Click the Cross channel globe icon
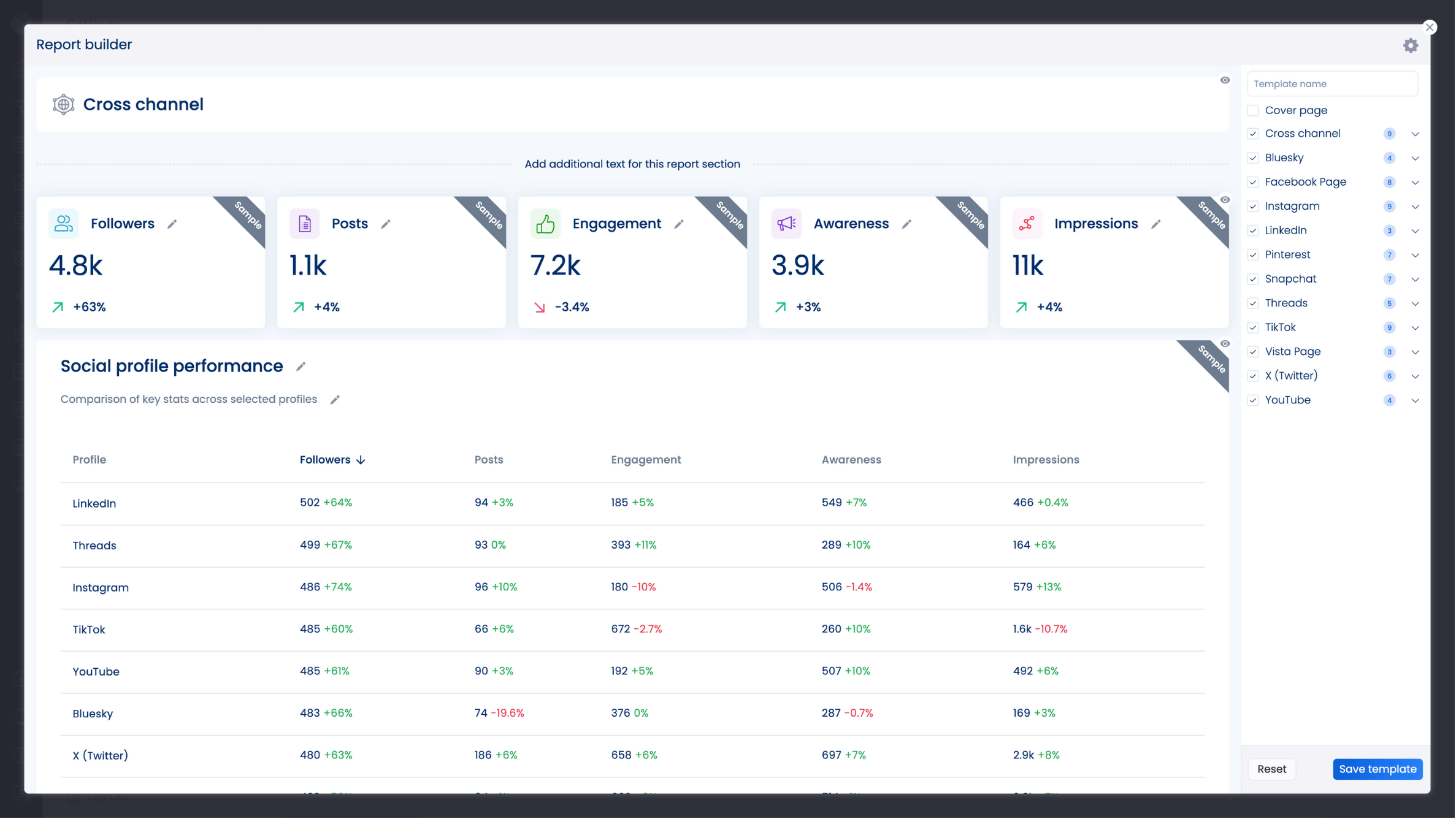This screenshot has width=1456, height=819. click(x=63, y=104)
